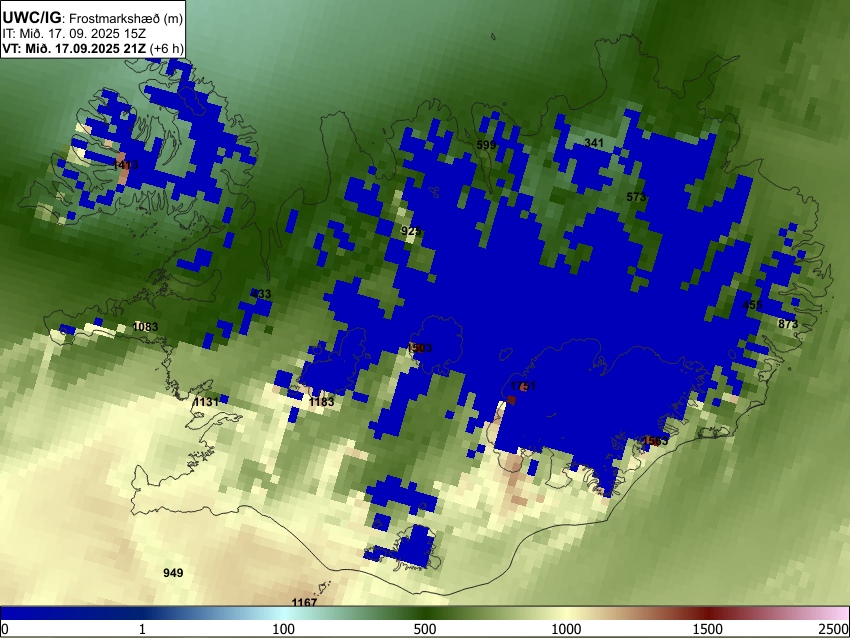Click the colorbar label 1000
850x638 pixels.
566,629
